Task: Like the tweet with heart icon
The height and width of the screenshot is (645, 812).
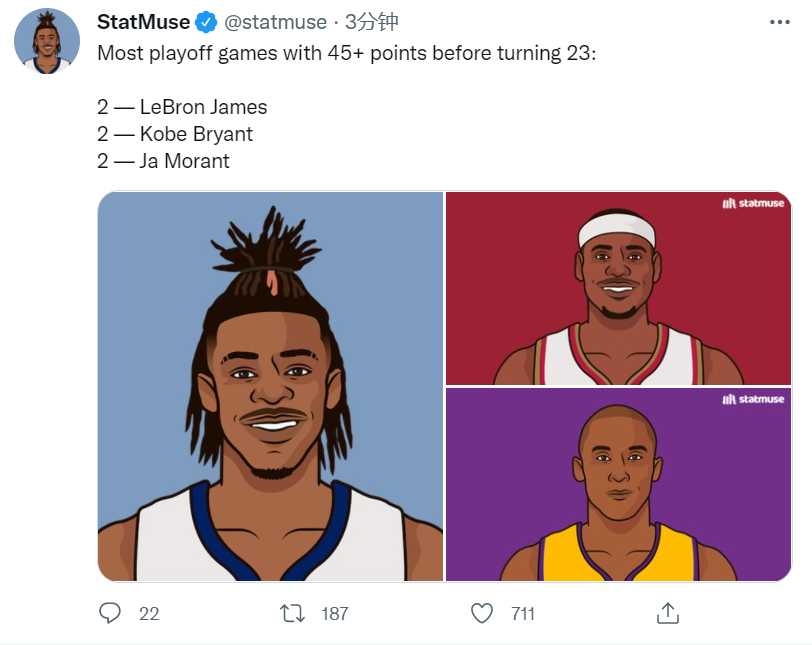Action: pos(482,613)
